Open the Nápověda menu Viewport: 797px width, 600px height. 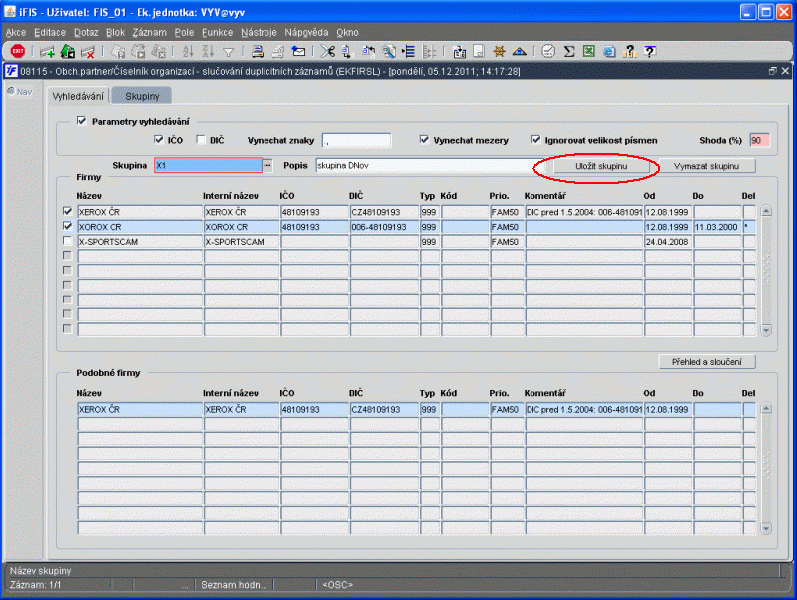(306, 33)
